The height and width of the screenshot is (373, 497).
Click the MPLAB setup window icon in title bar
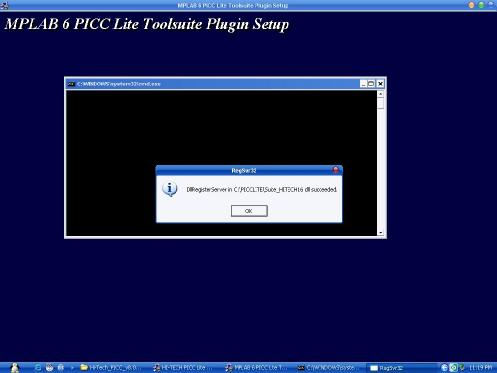pos(4,5)
